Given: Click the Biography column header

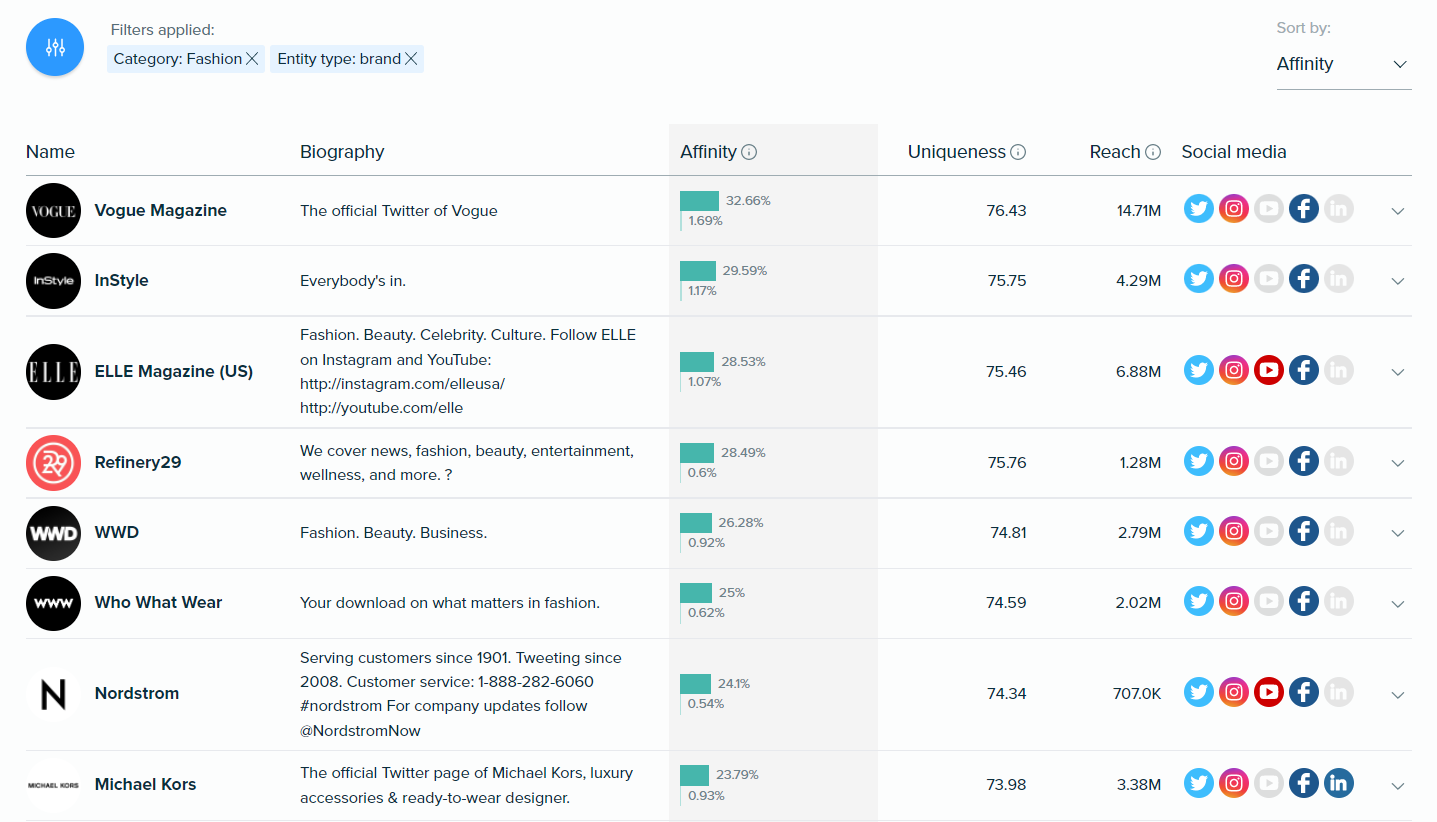Looking at the screenshot, I should pyautogui.click(x=342, y=152).
